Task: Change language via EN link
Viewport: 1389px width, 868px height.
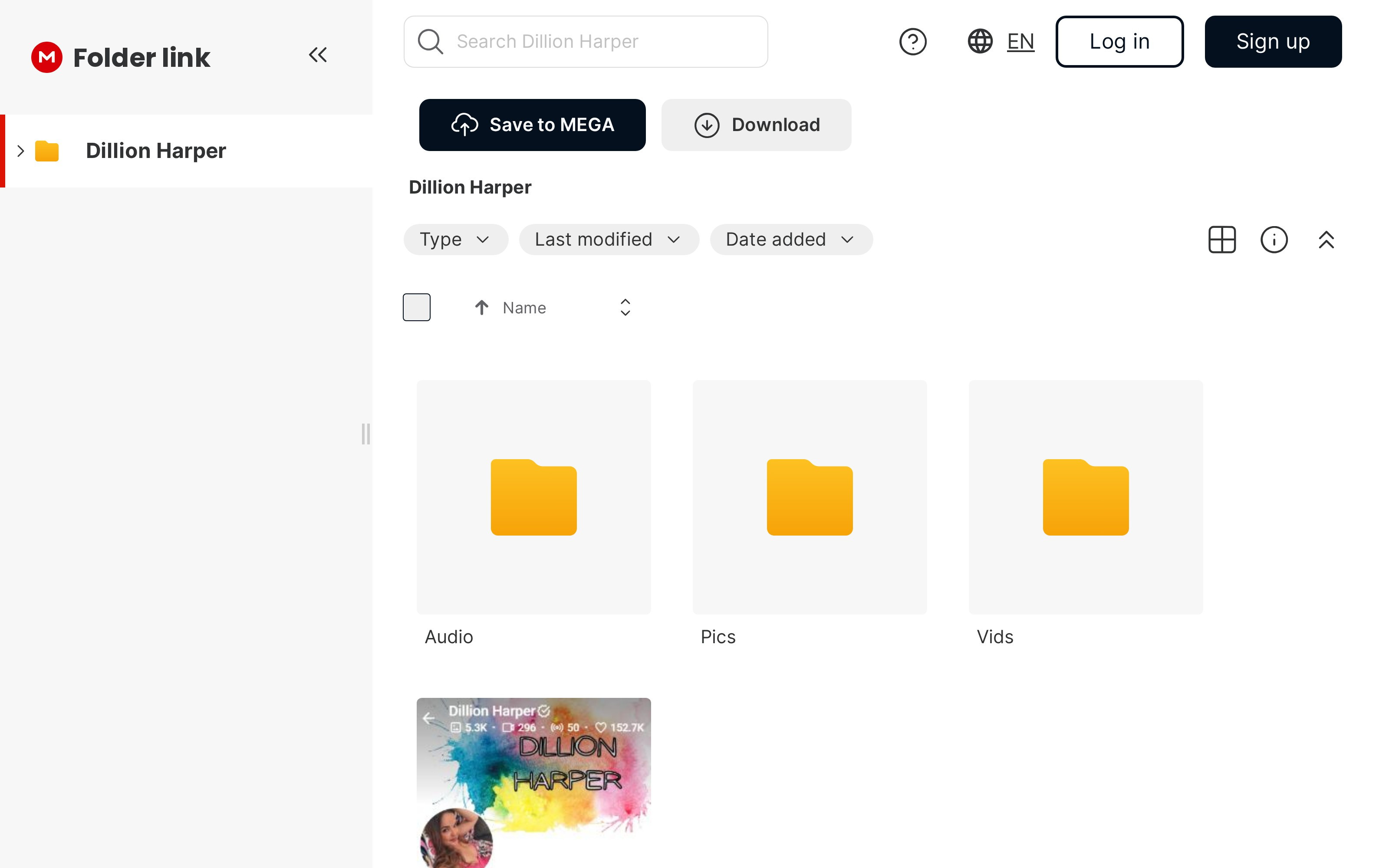Action: [x=1020, y=42]
